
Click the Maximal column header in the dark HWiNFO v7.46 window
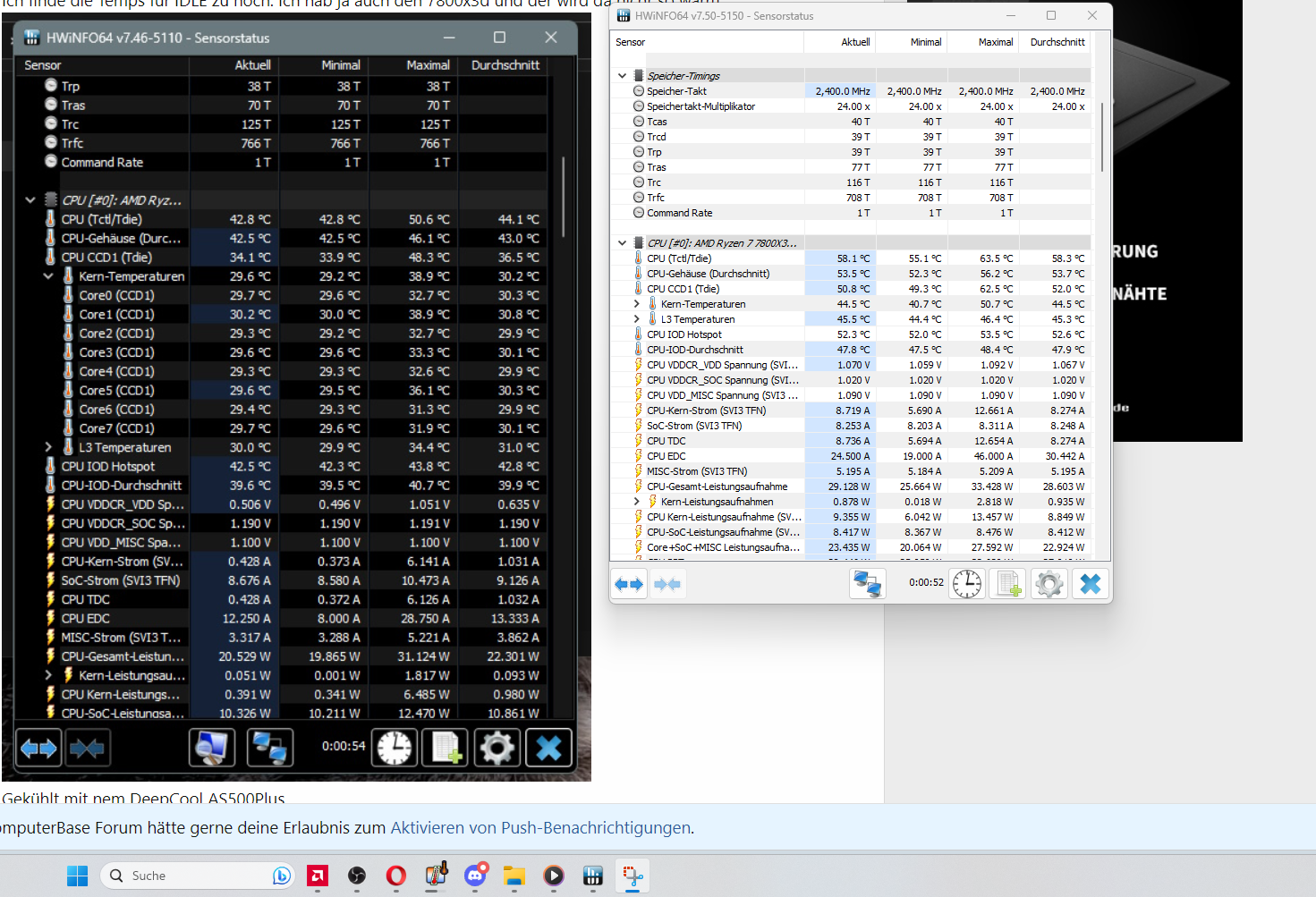[x=413, y=65]
